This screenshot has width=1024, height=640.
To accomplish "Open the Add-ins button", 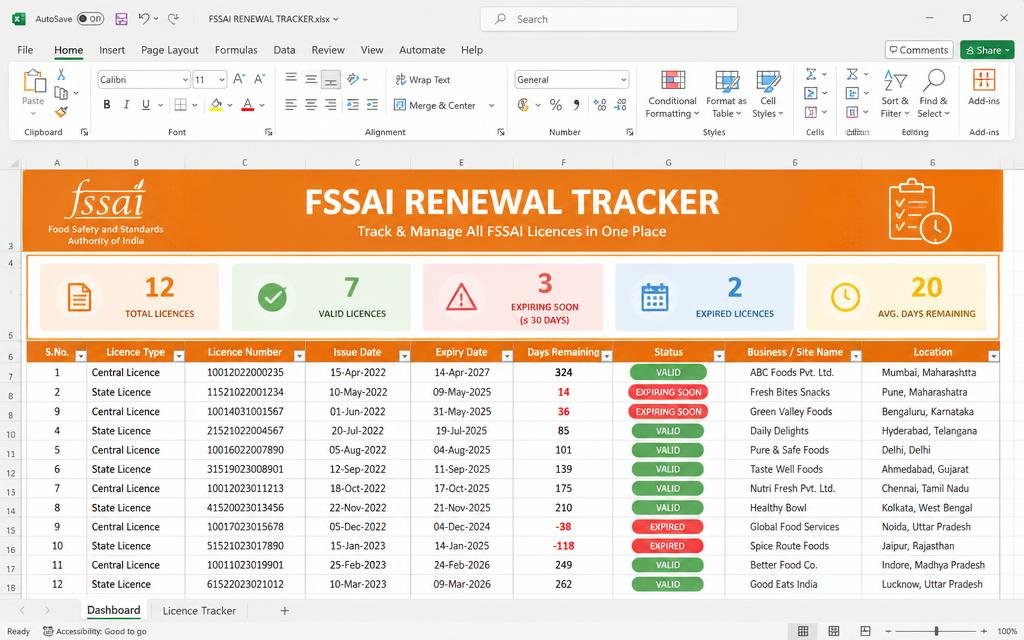I will point(984,88).
